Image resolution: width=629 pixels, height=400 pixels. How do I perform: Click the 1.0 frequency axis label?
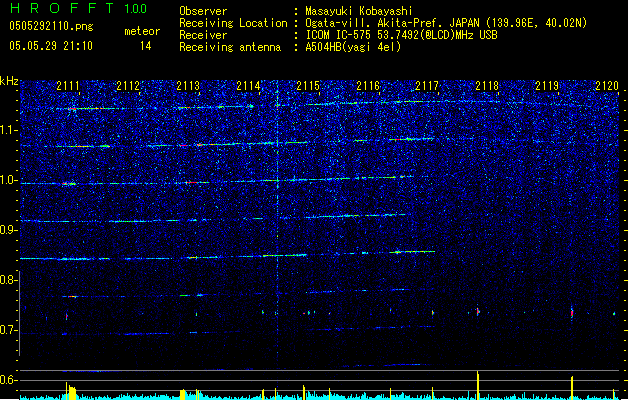click(8, 180)
